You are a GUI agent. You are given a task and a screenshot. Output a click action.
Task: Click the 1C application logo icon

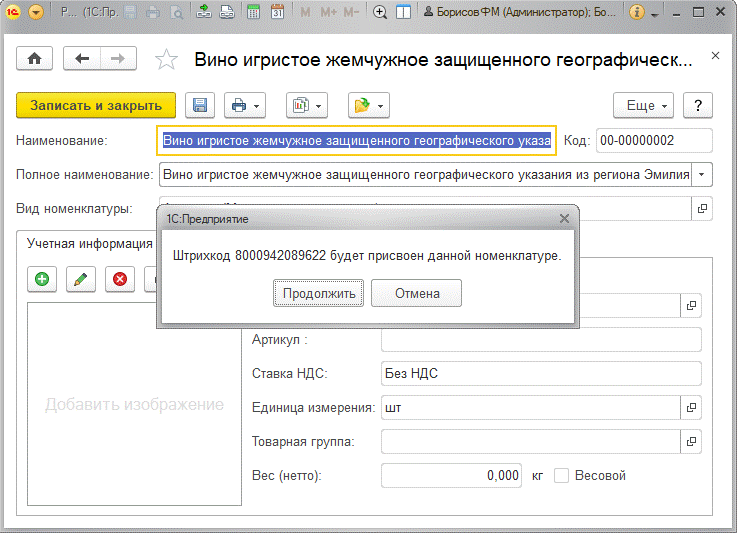click(13, 12)
